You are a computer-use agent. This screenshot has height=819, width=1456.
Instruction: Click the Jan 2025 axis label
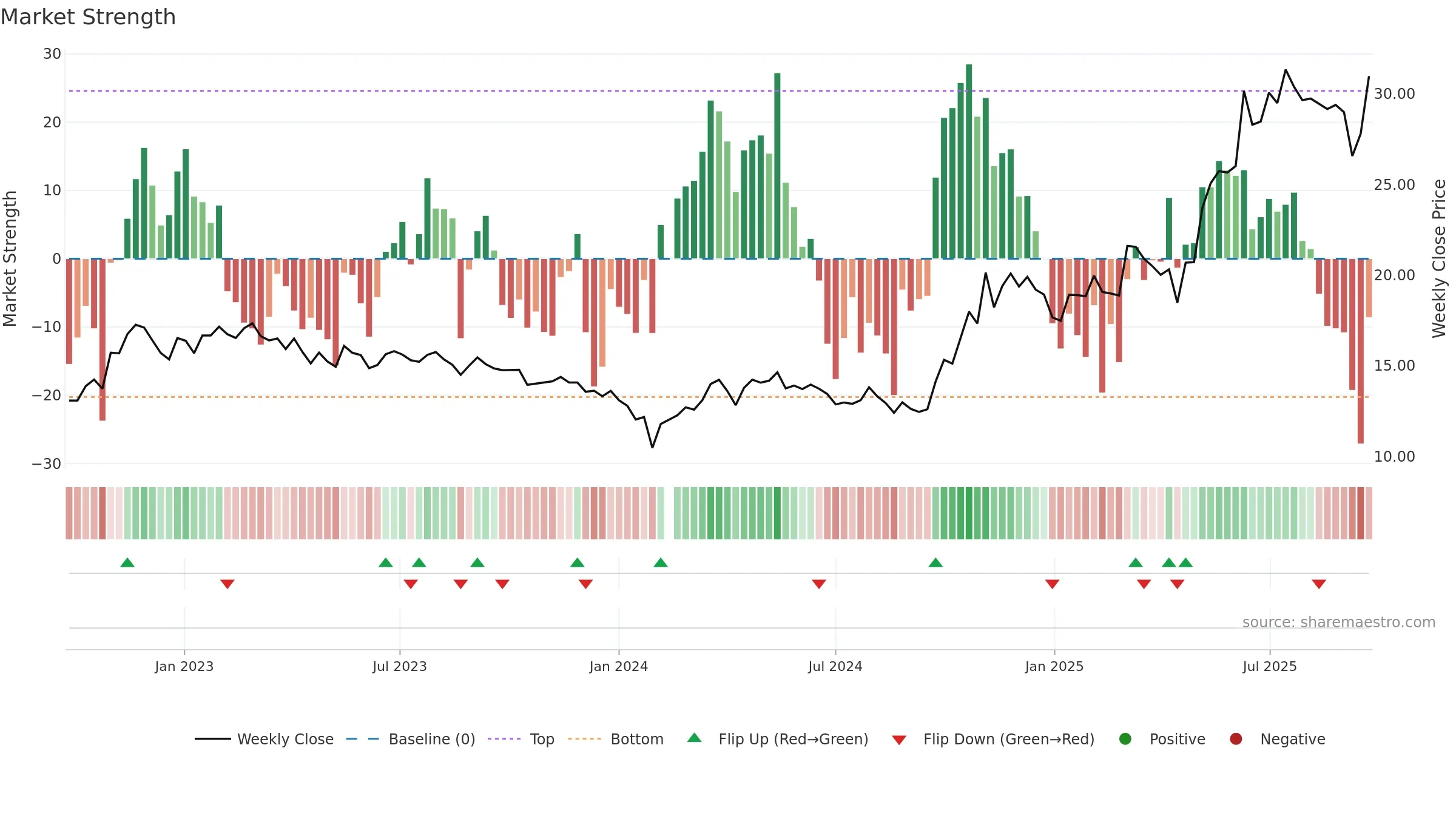click(1054, 666)
